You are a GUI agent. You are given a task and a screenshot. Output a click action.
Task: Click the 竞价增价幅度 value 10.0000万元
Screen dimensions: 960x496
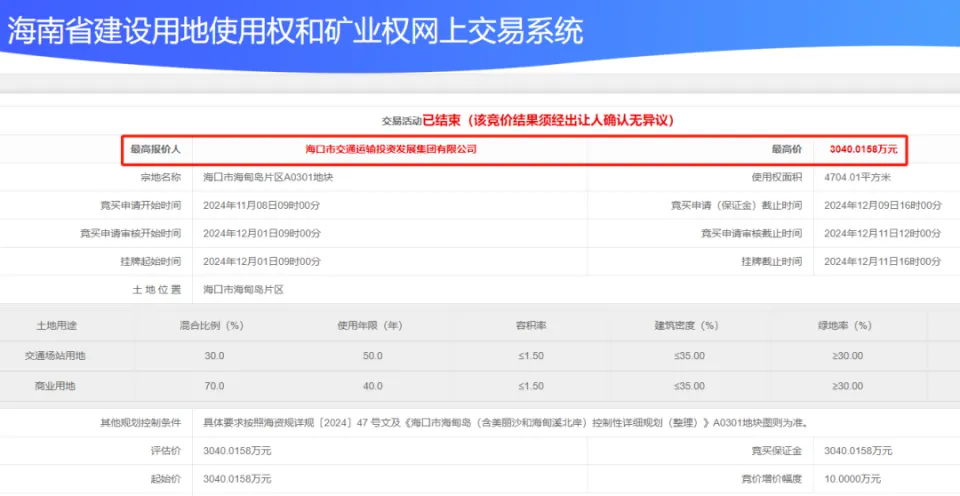coord(852,479)
